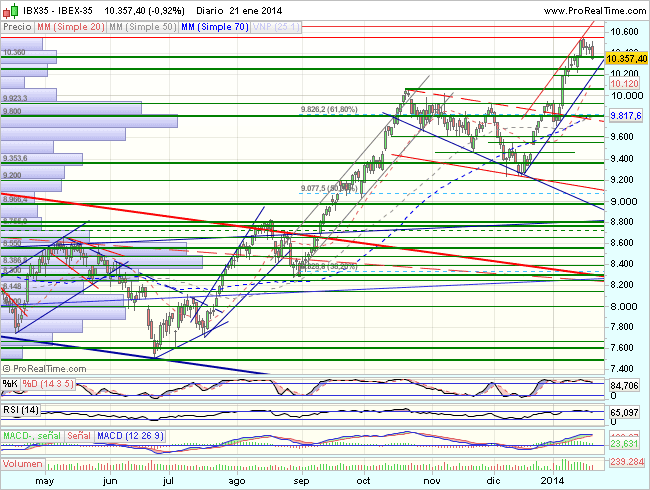
Task: Click the jun label on time axis
Action: point(110,481)
